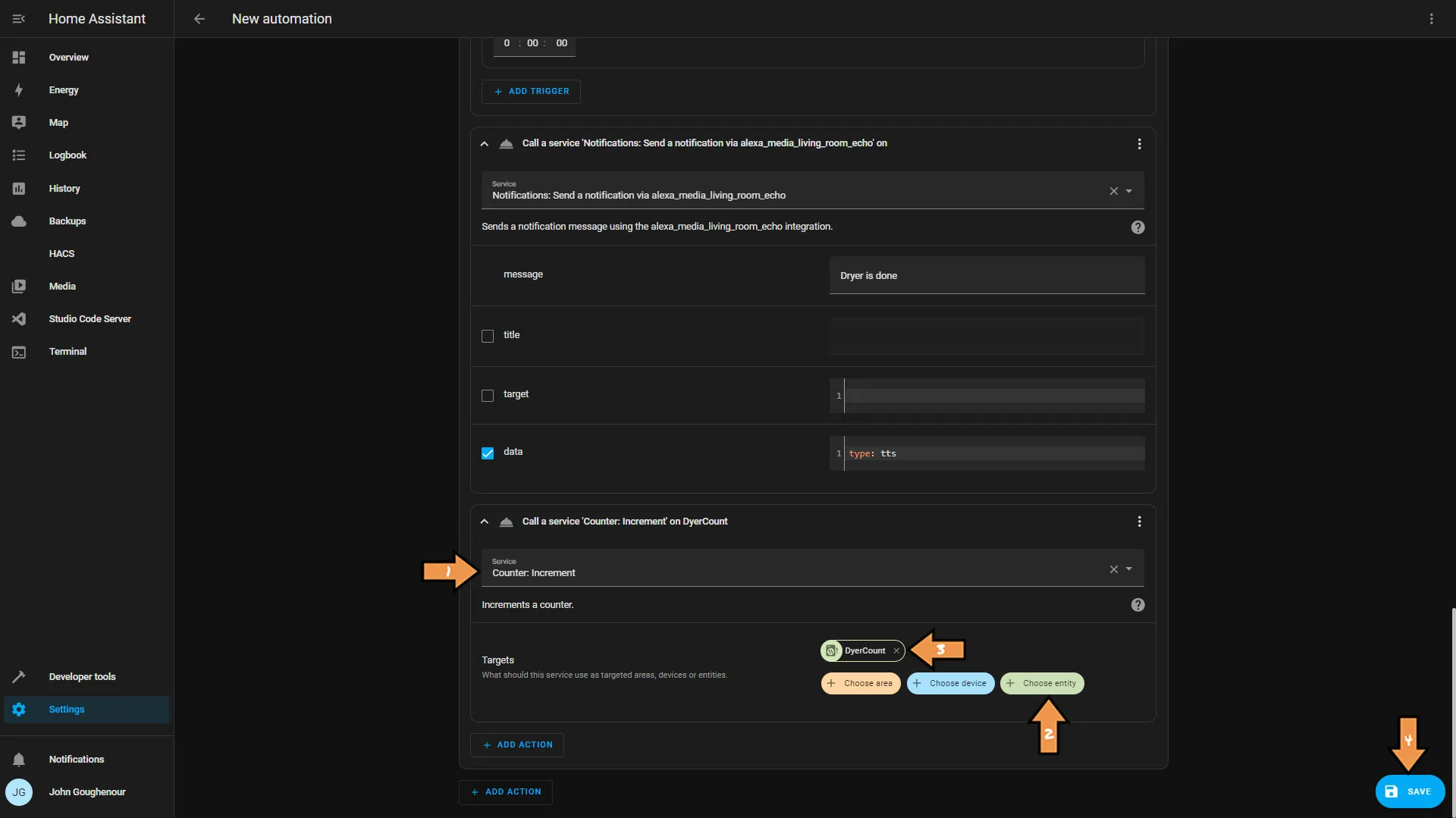Click the History chart icon
Image resolution: width=1456 pixels, height=818 pixels.
19,189
